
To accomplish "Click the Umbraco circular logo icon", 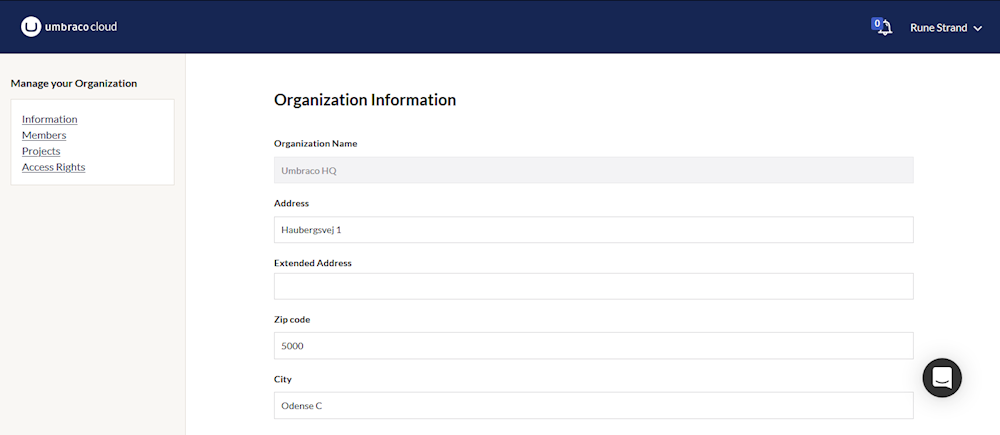I will 31,27.
